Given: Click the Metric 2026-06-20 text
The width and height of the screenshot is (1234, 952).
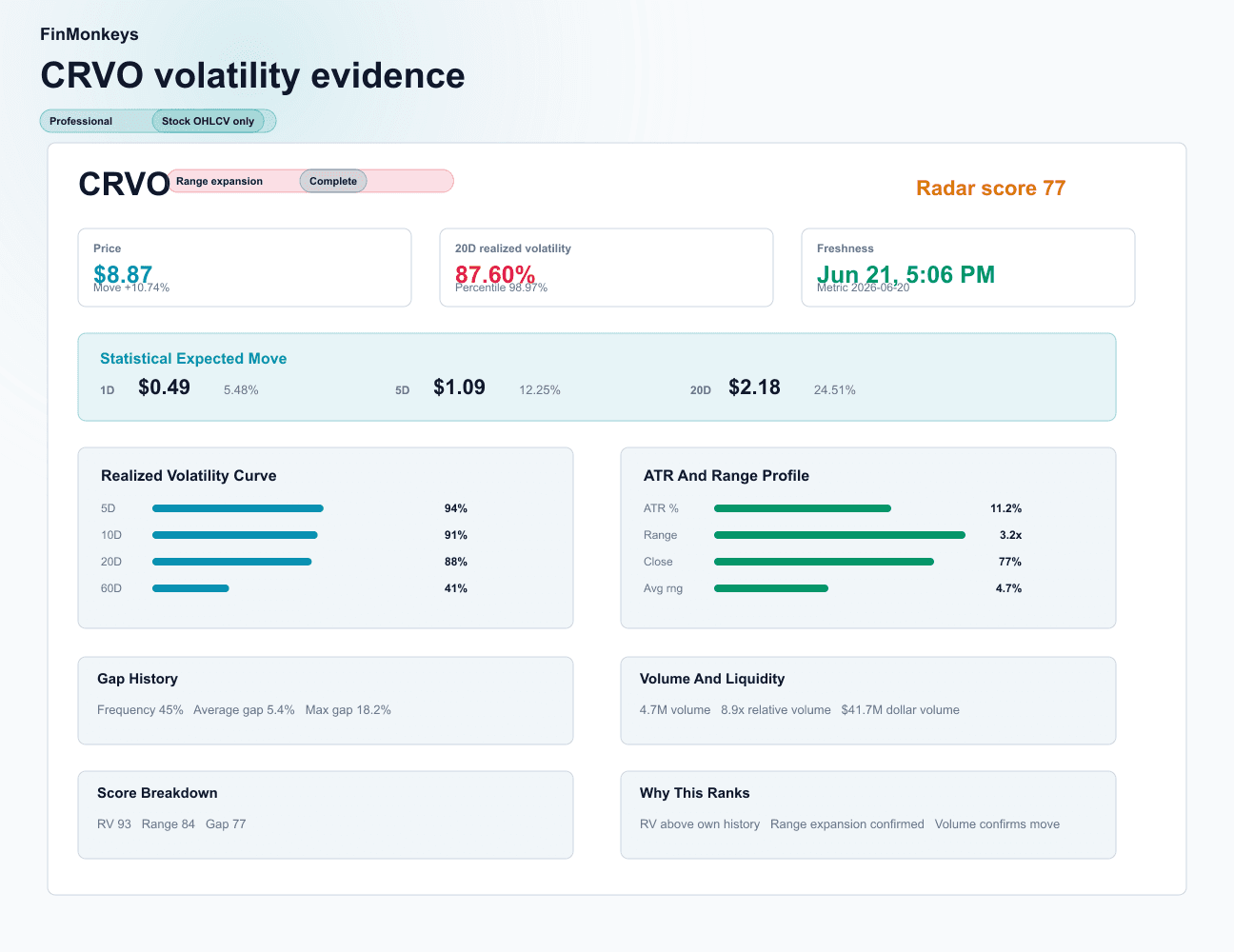Looking at the screenshot, I should pyautogui.click(x=863, y=288).
